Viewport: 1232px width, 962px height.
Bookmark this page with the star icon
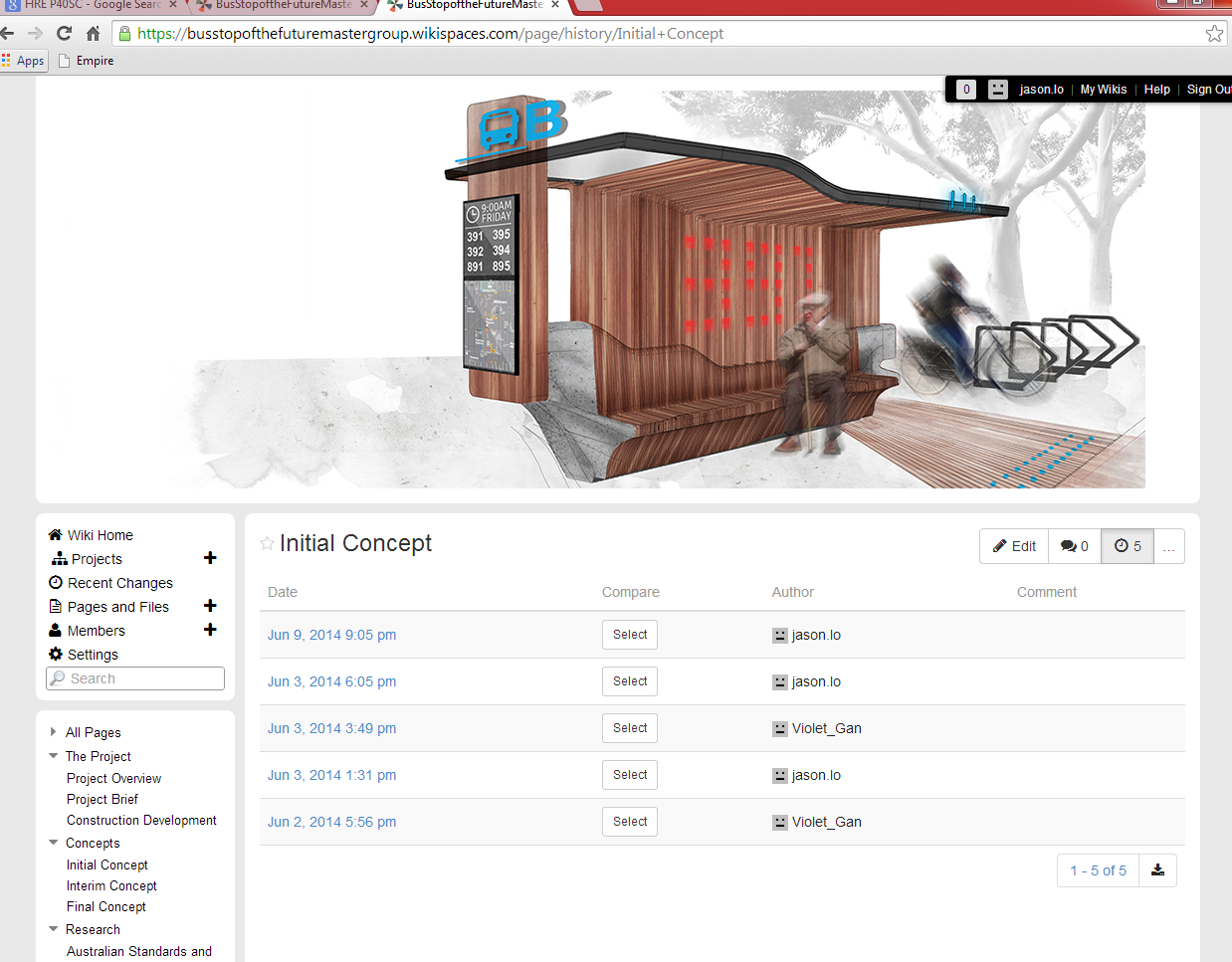(1214, 33)
